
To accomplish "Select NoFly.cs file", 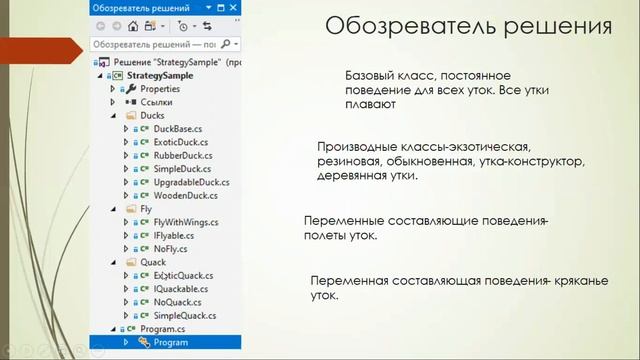I will 171,249.
